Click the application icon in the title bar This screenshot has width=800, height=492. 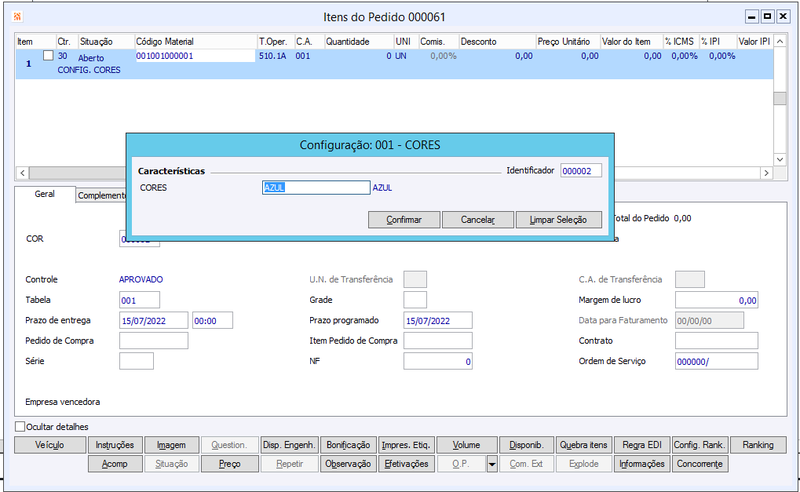pyautogui.click(x=17, y=17)
